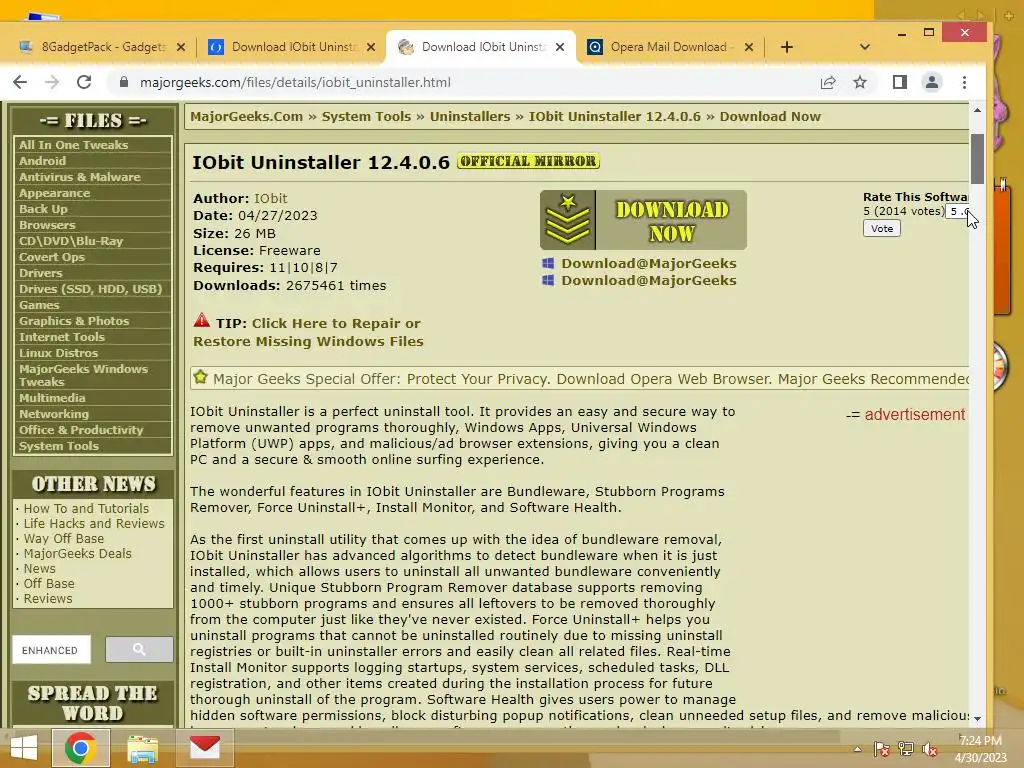Click Chrome icon in taskbar
This screenshot has height=768, width=1024.
(81, 748)
